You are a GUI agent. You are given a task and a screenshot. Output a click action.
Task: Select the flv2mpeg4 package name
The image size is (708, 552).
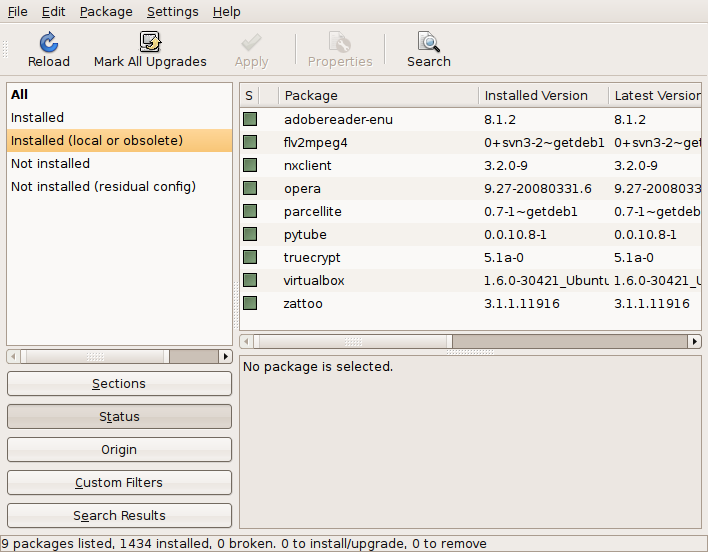tap(316, 143)
